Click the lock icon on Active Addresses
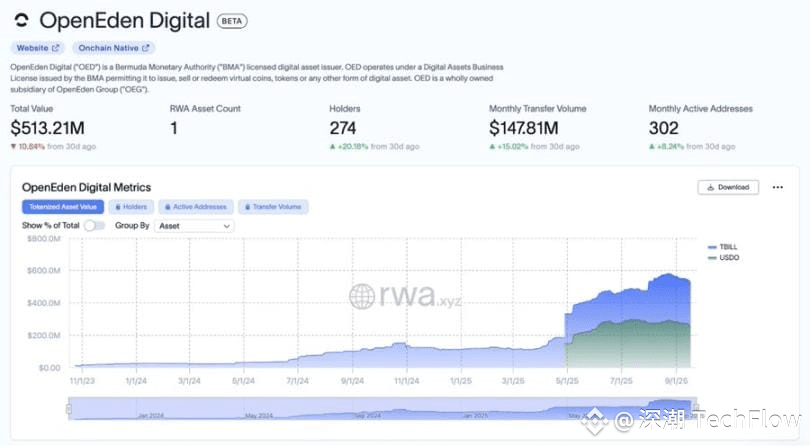The height and width of the screenshot is (447, 810). pyautogui.click(x=167, y=207)
